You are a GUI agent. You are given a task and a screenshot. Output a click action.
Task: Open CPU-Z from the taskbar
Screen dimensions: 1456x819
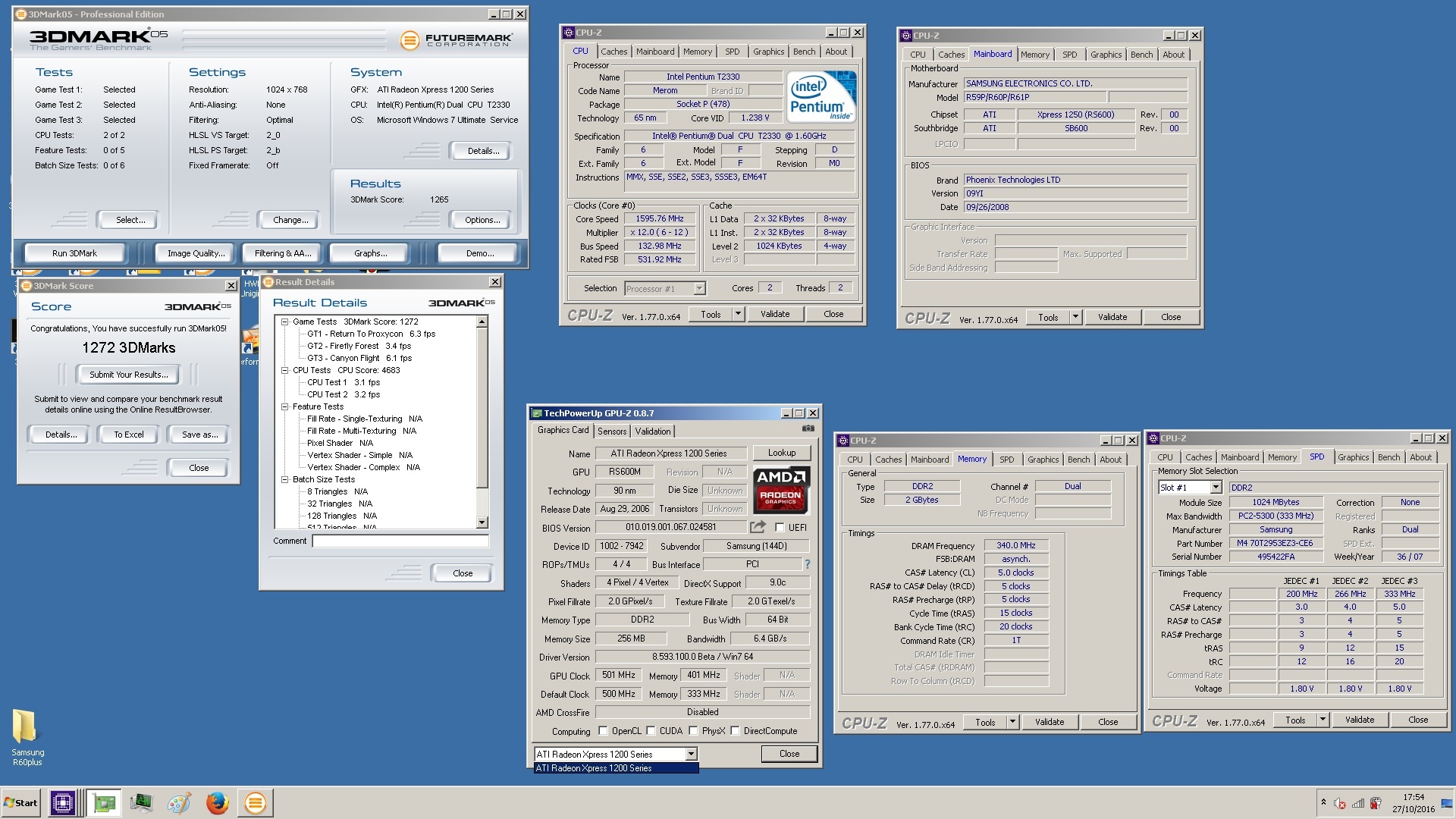(62, 802)
